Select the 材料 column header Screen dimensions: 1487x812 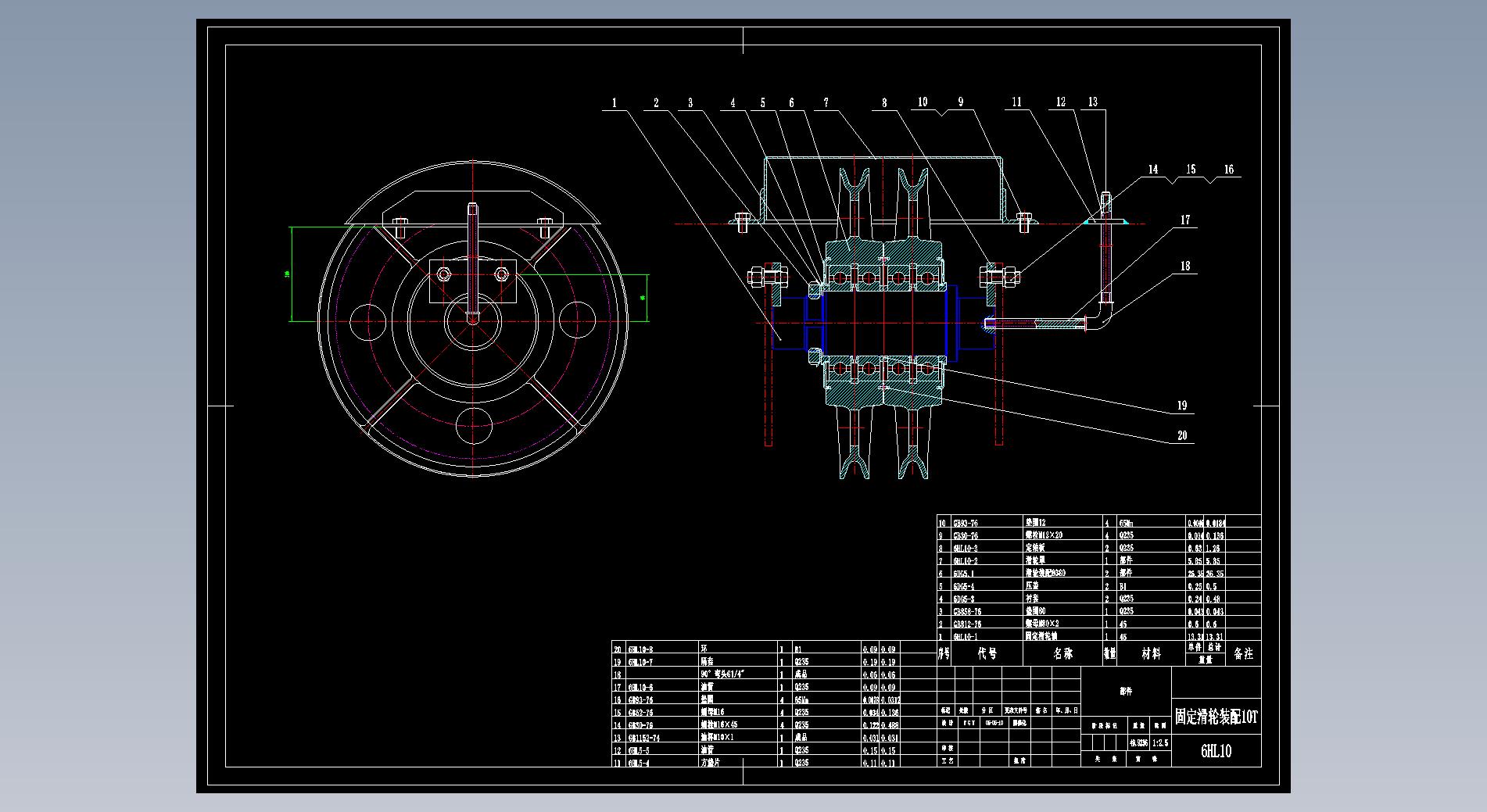coord(1151,653)
